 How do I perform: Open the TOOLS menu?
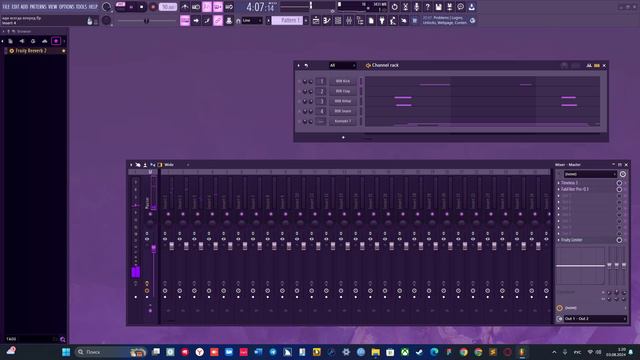tap(81, 7)
